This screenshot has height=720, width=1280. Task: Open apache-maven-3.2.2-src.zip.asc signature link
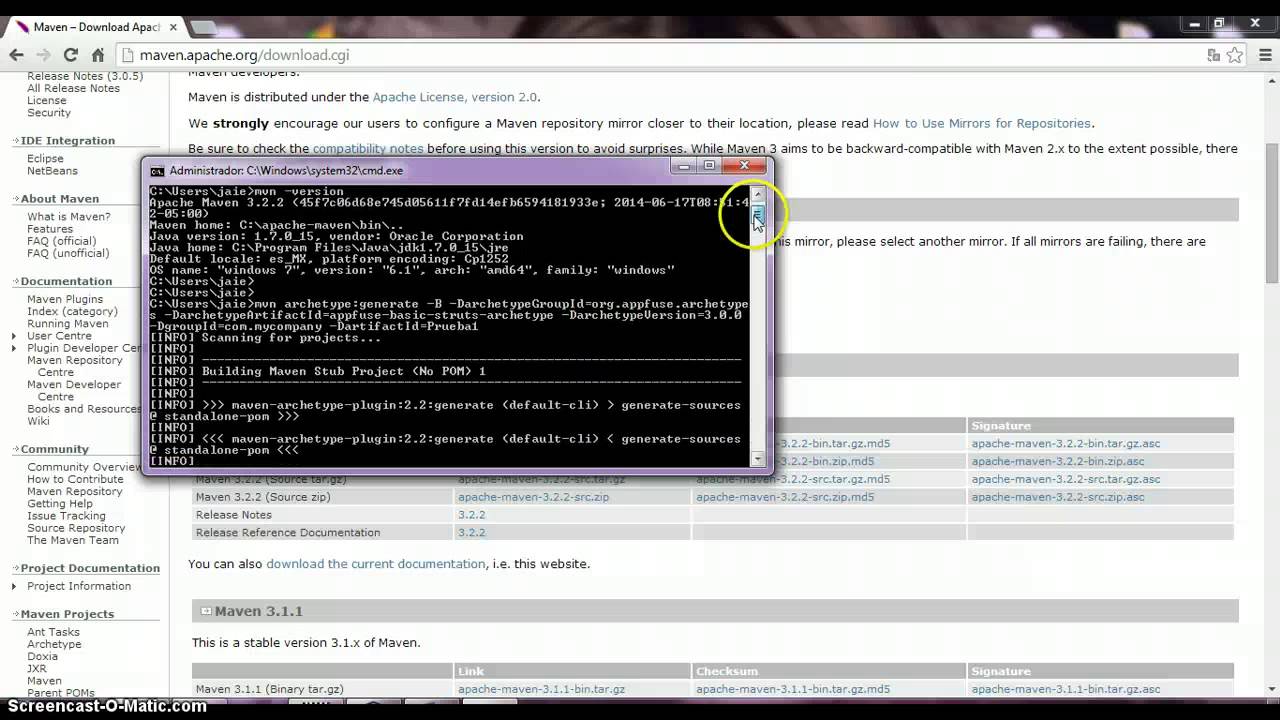pyautogui.click(x=1057, y=497)
